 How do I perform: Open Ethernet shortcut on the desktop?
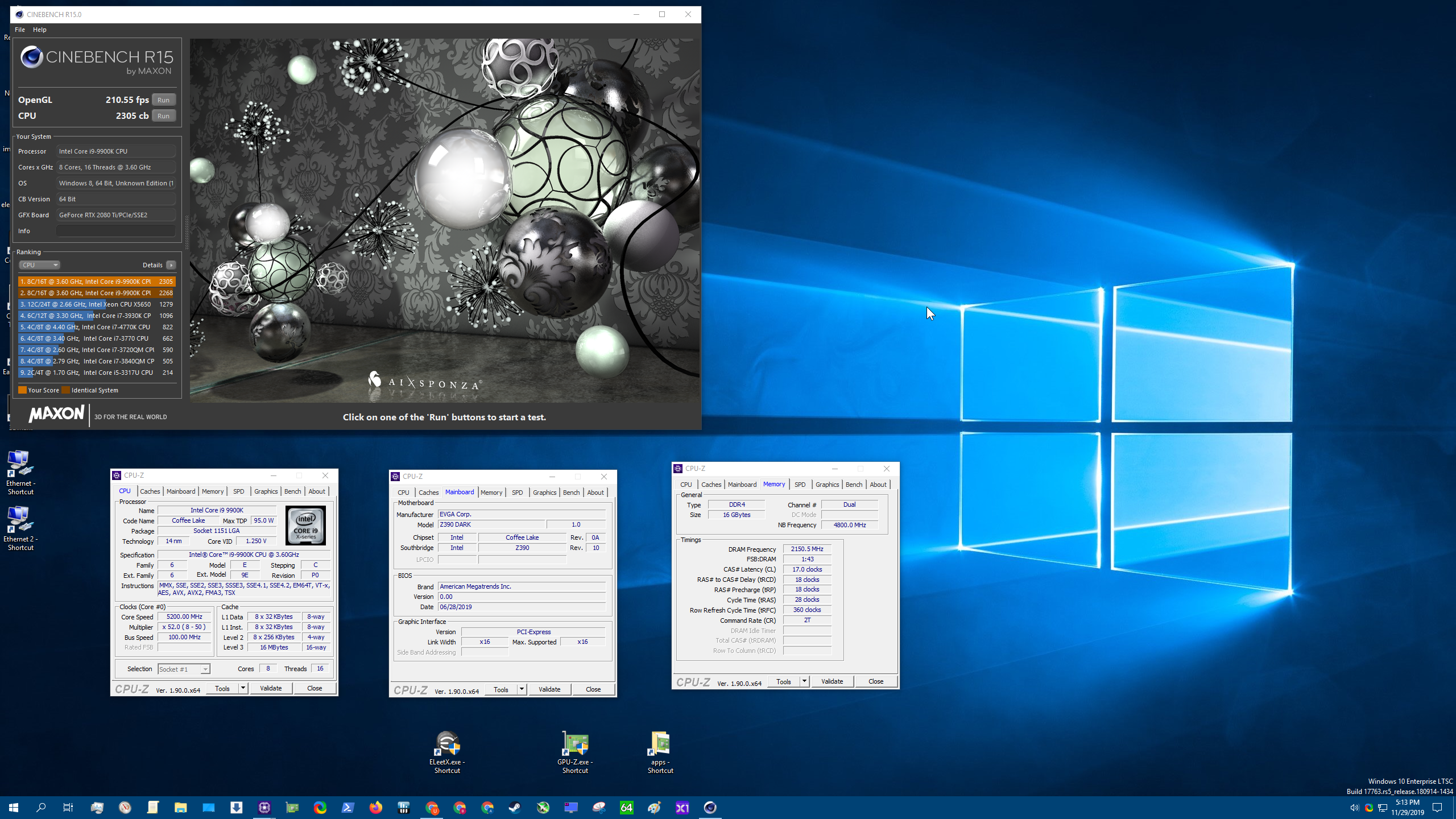click(20, 472)
